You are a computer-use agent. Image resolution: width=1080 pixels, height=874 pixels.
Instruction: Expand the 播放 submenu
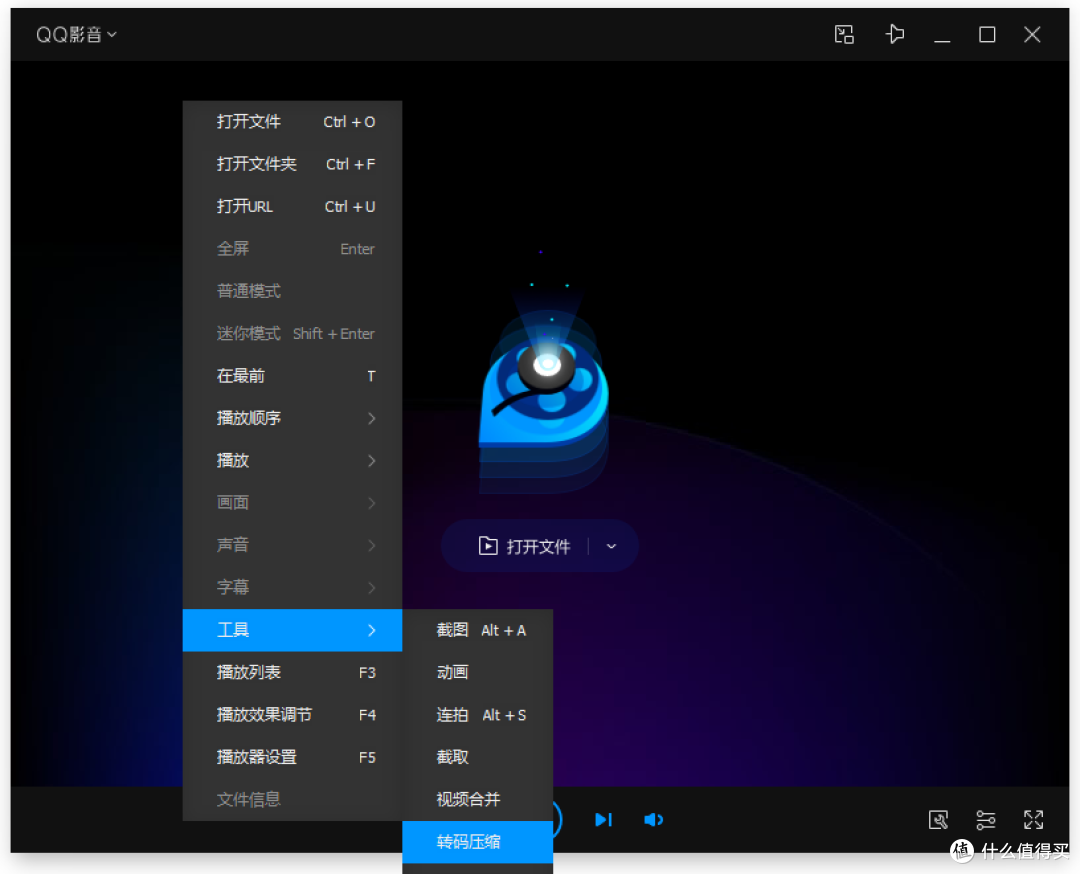(x=292, y=461)
